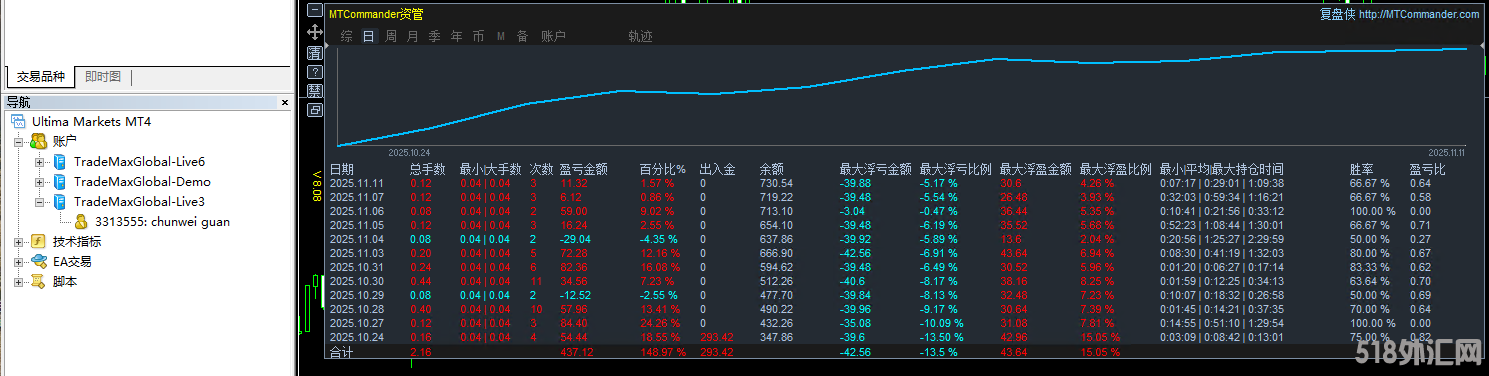The width and height of the screenshot is (1489, 376).
Task: Expand the TradeMaxGlobal-Demo node
Action: click(x=39, y=182)
